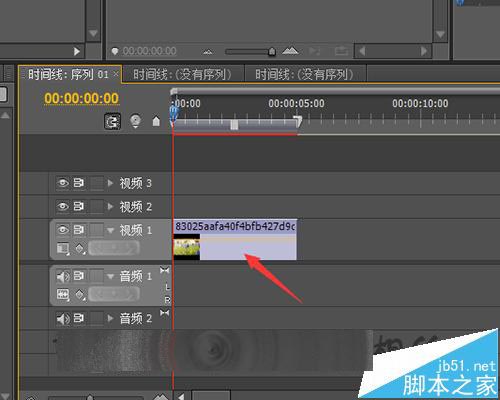Screen dimensions: 500x400
Task: Hide 视频 2 track with eye icon
Action: pos(63,207)
